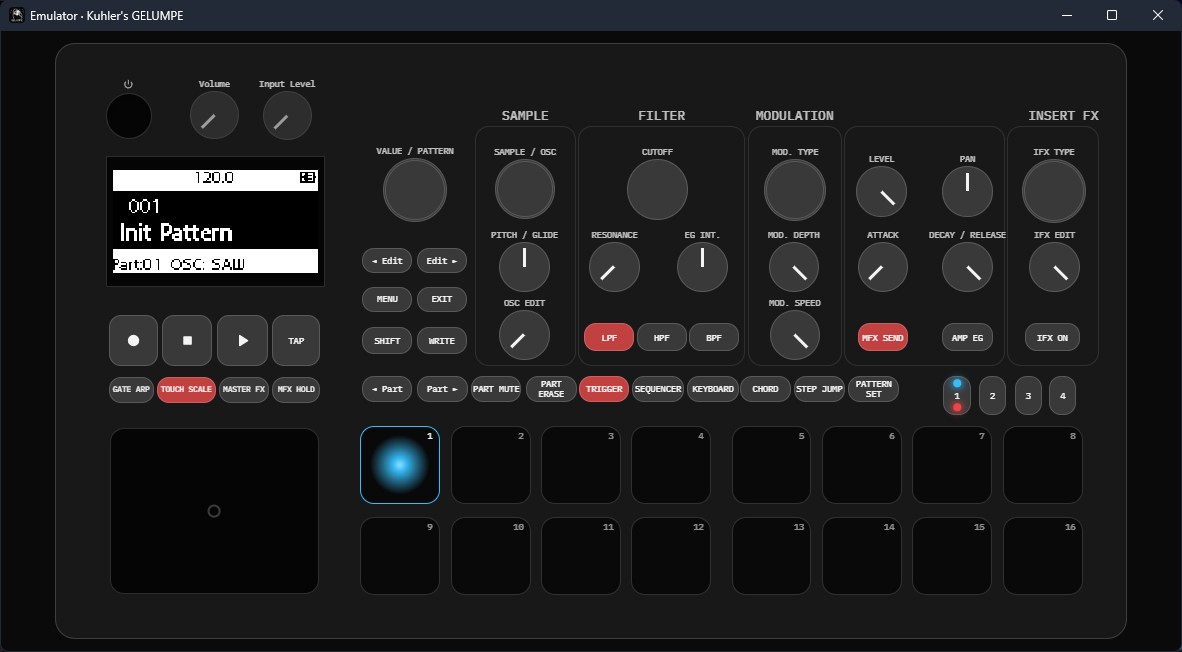Click the PATTERN SET button
This screenshot has height=652, width=1182.
(x=874, y=389)
